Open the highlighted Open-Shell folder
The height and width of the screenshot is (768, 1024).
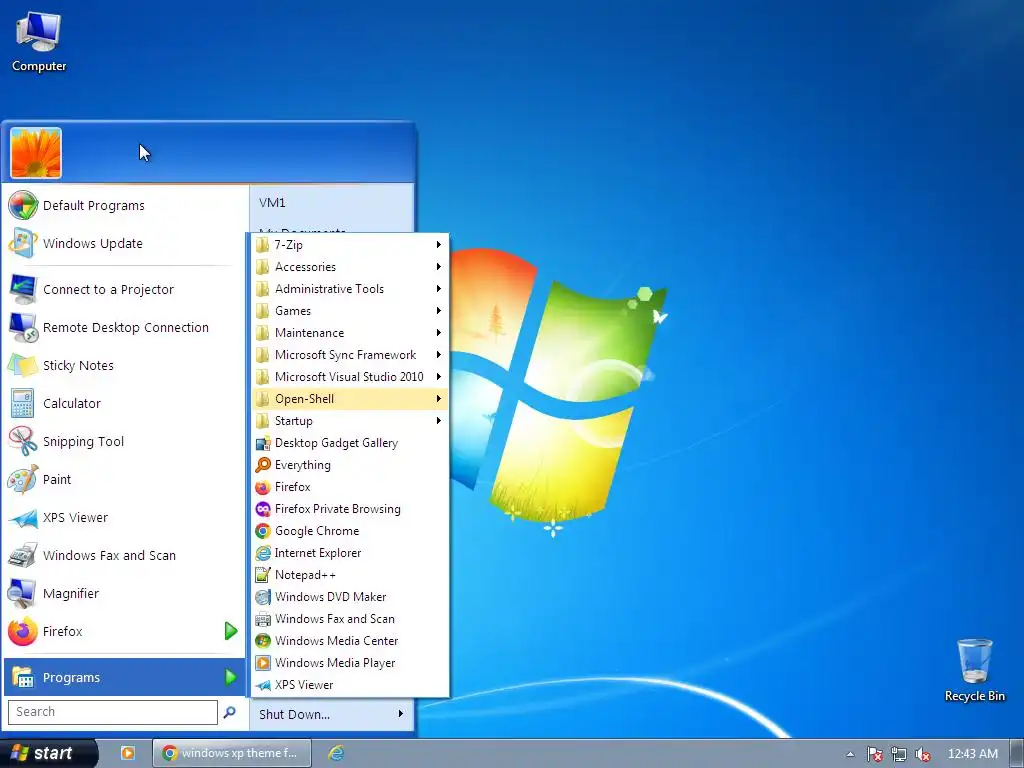350,399
